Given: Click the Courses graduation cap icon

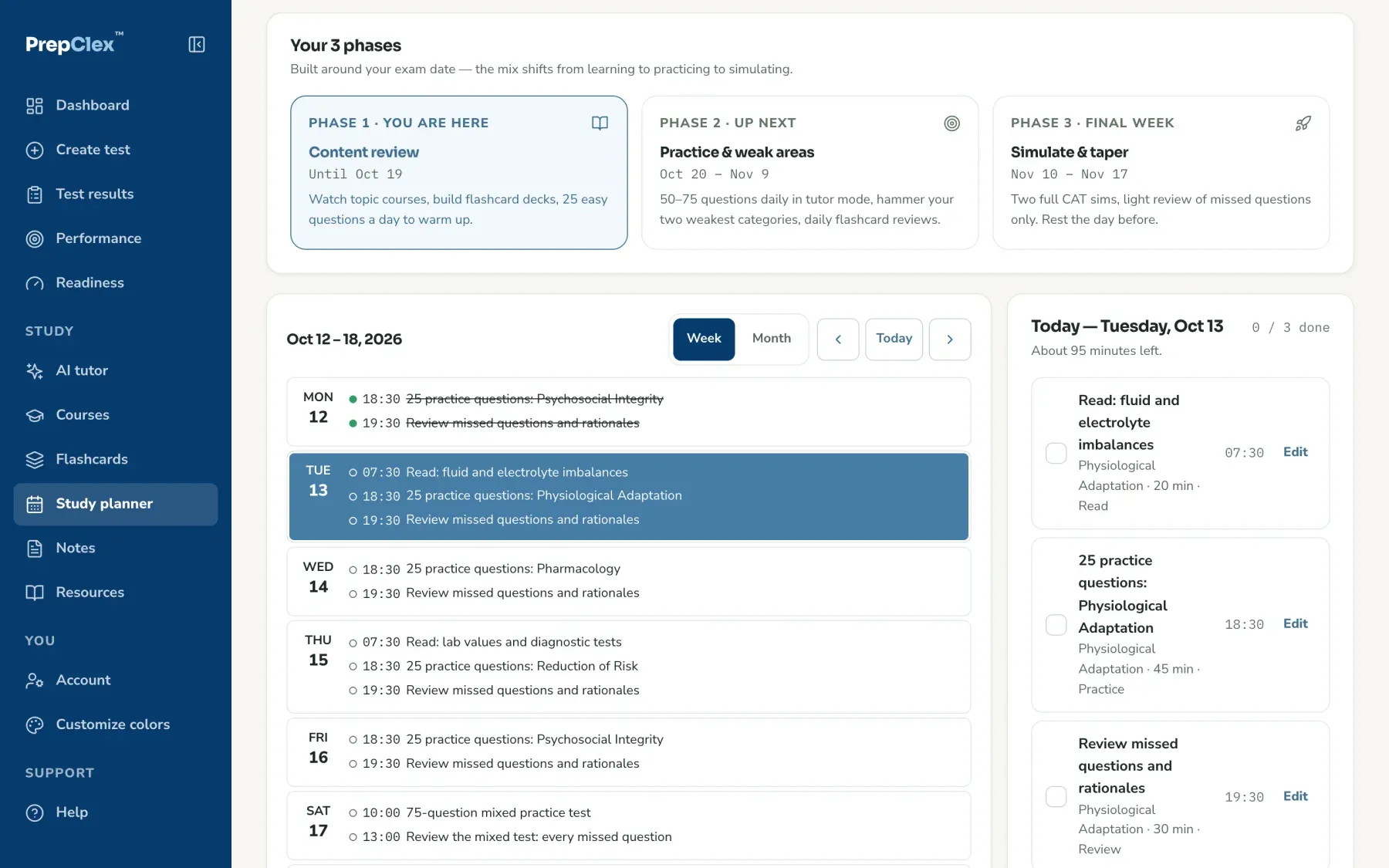Looking at the screenshot, I should pyautogui.click(x=35, y=415).
